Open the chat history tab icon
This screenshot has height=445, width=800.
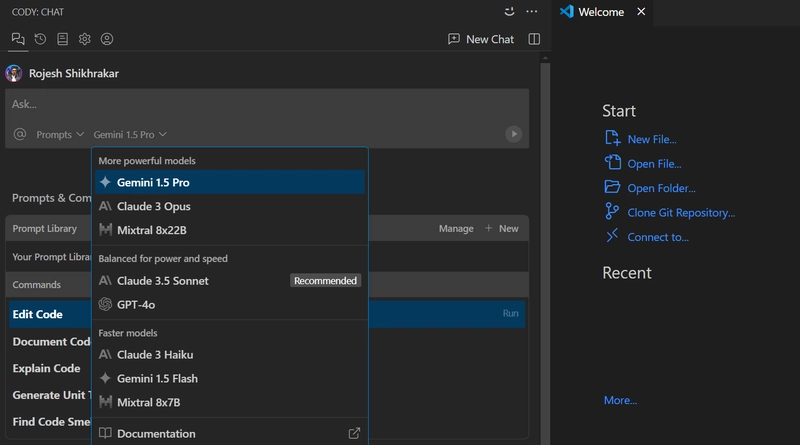point(40,39)
